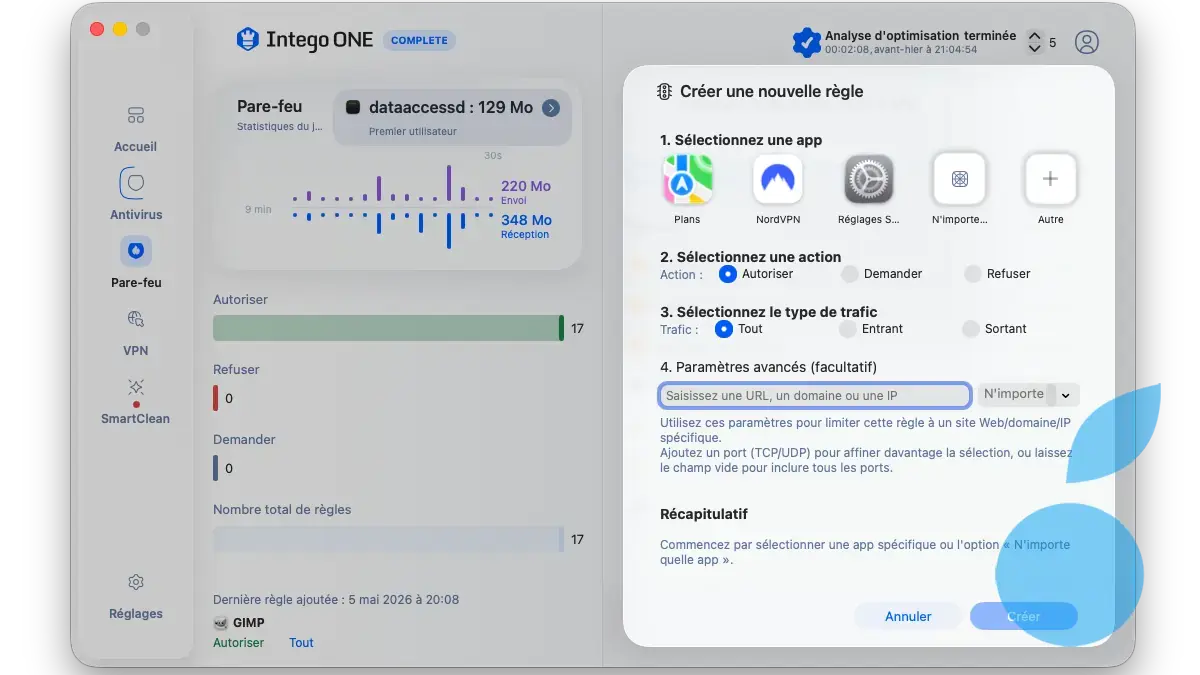This screenshot has height=675, width=1200.
Task: Select Sortant traffic type
Action: (x=970, y=328)
